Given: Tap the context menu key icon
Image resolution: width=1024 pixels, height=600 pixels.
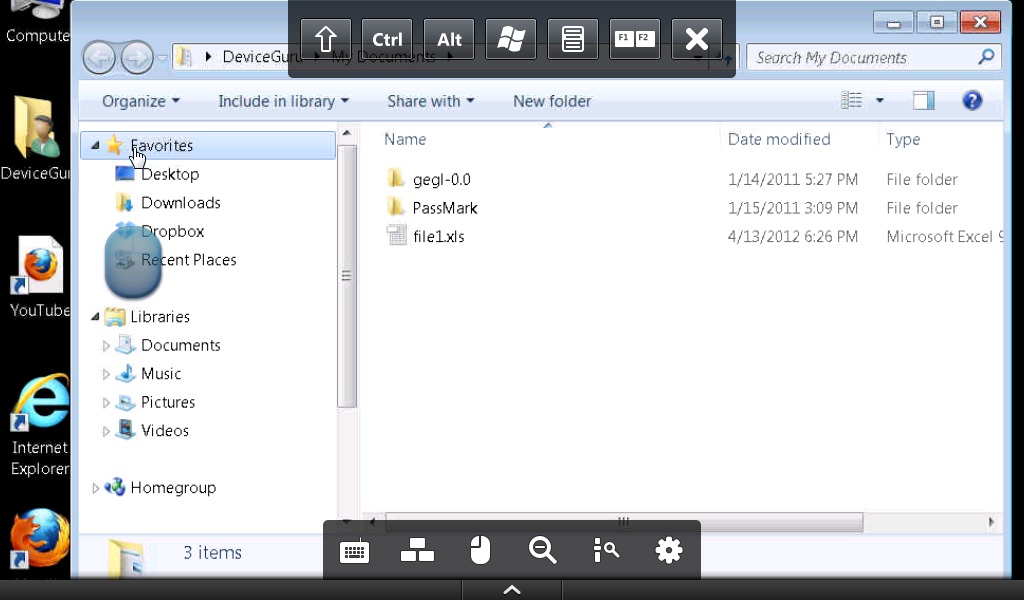Looking at the screenshot, I should (x=573, y=39).
